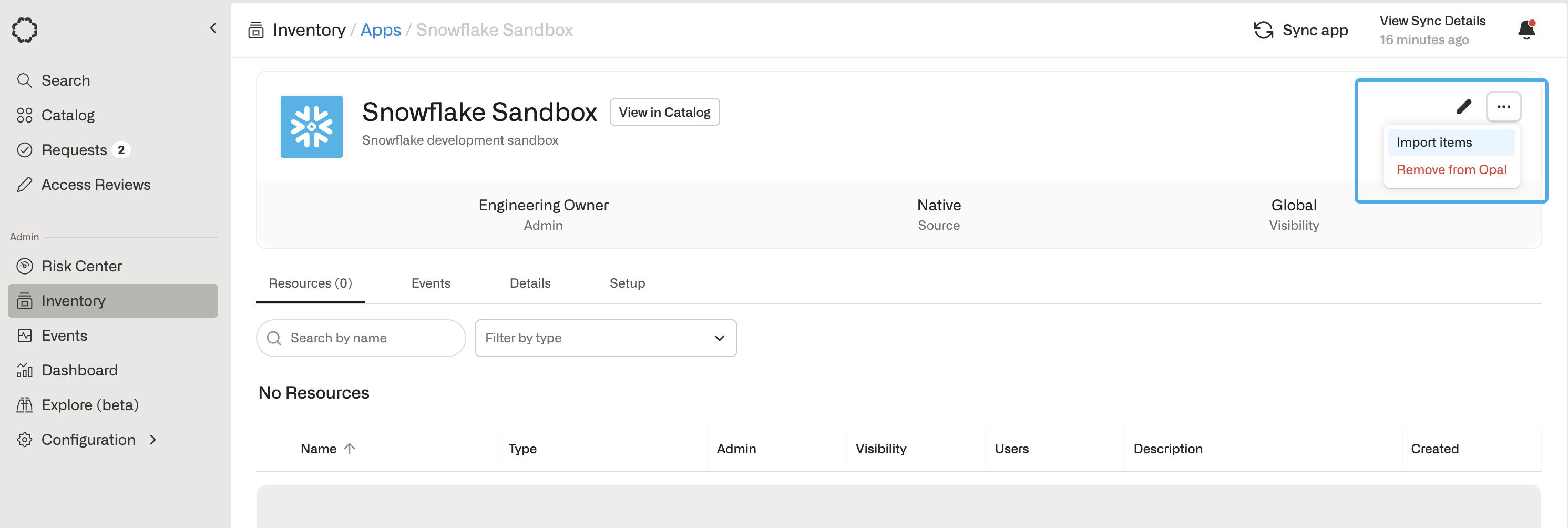This screenshot has height=528, width=1568.
Task: Click the Inventory icon in the sidebar
Action: pos(24,301)
